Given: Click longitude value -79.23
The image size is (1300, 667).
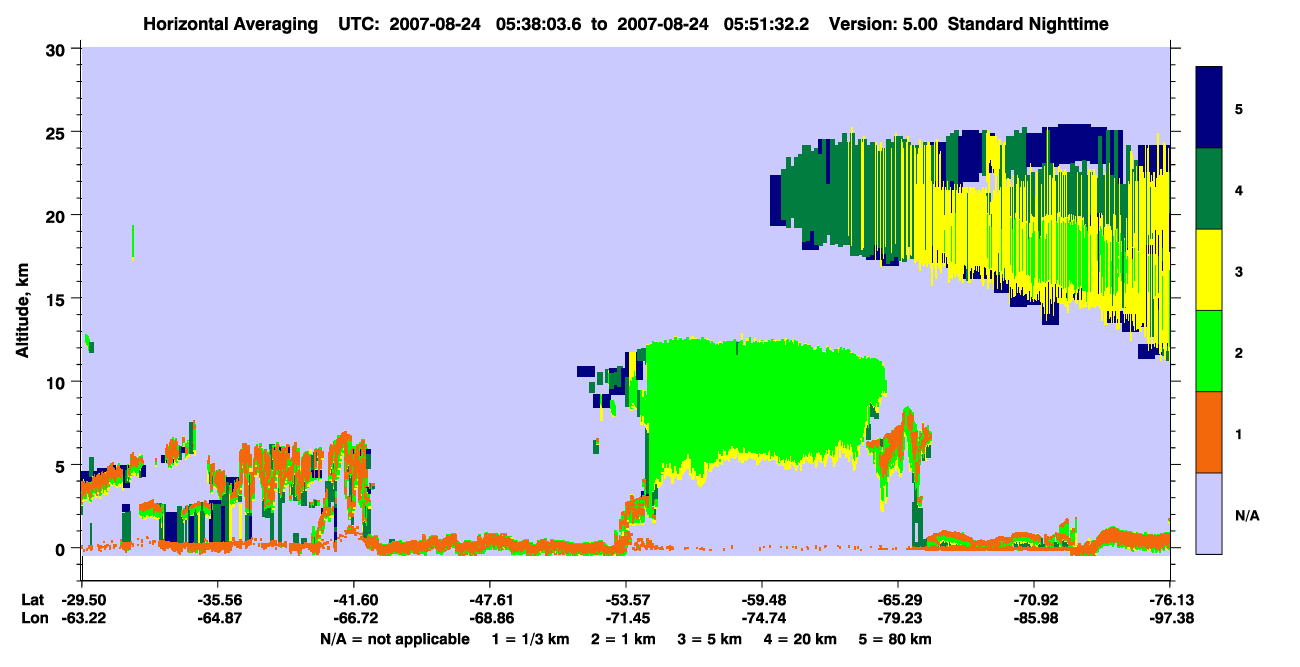Looking at the screenshot, I should [898, 619].
